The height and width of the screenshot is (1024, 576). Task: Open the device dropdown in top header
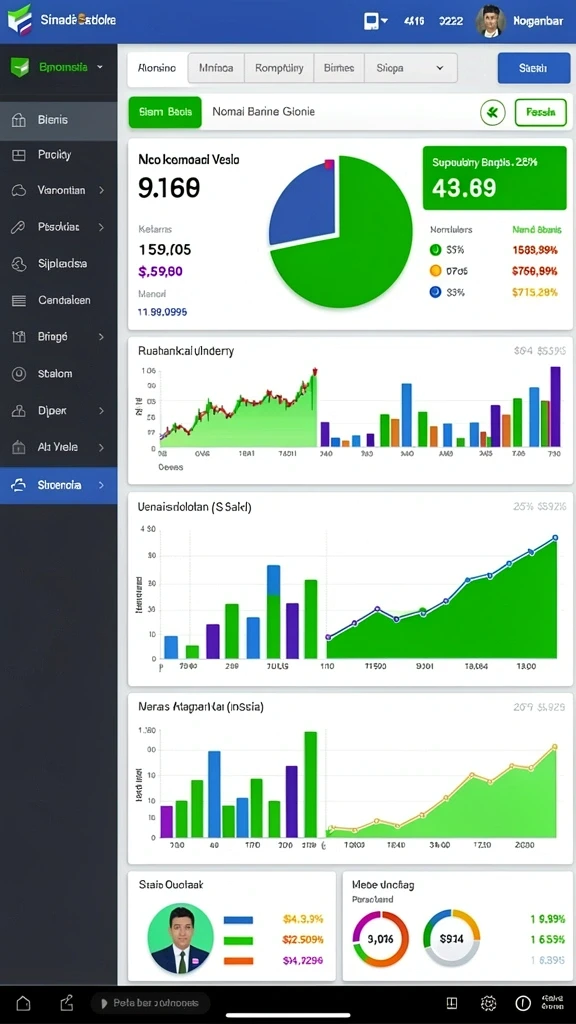pos(375,21)
